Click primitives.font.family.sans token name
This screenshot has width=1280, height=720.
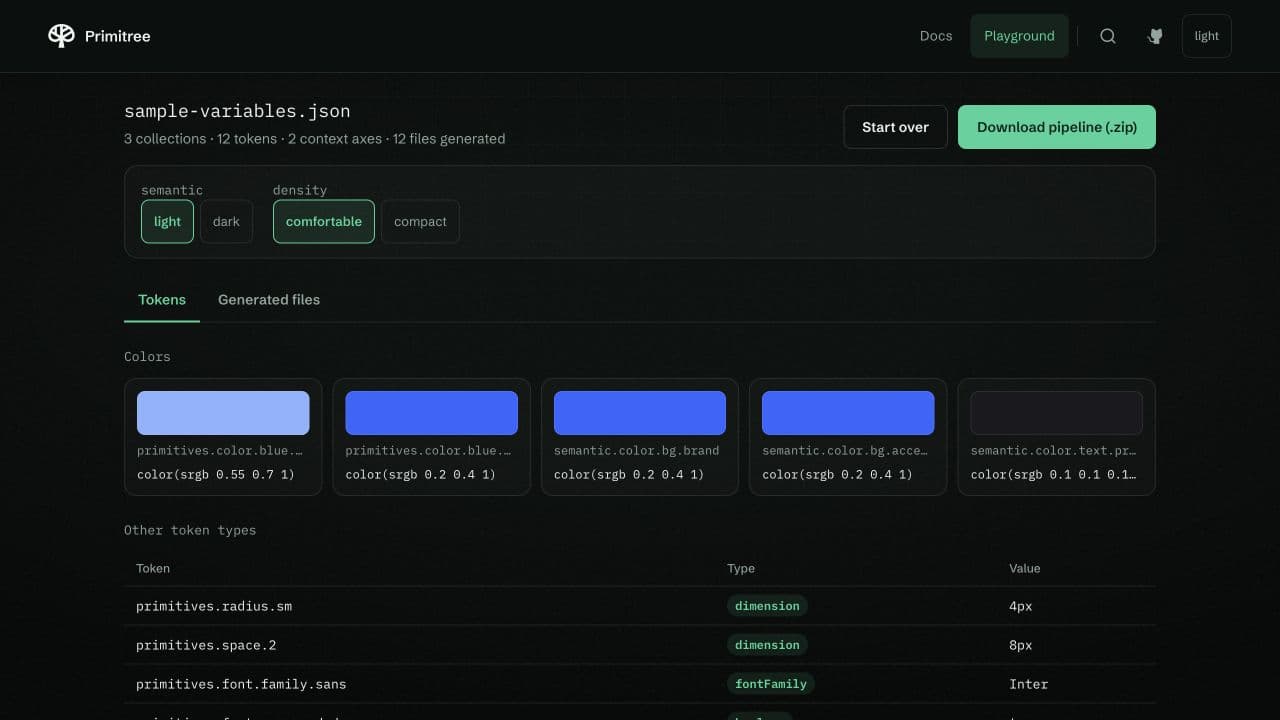[x=241, y=684]
